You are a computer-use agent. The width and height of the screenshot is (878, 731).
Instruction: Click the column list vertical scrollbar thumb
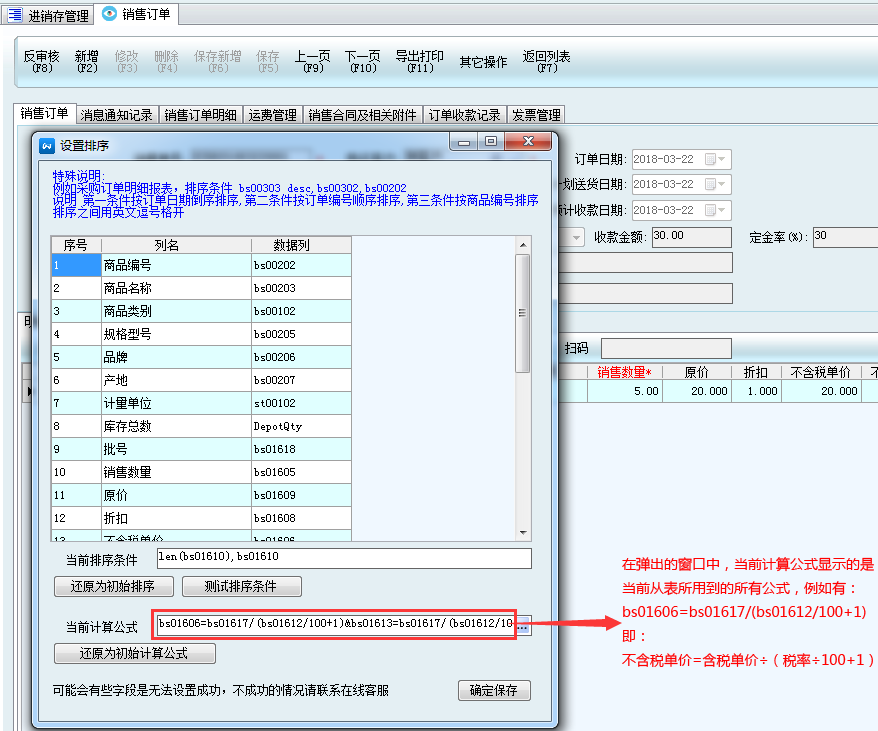(522, 312)
